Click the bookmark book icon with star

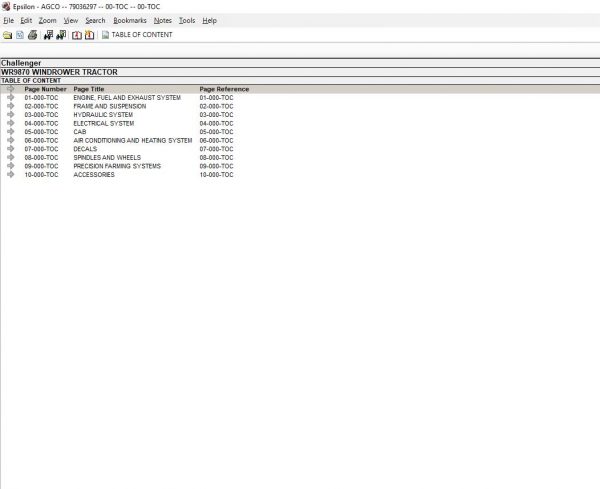pos(90,35)
